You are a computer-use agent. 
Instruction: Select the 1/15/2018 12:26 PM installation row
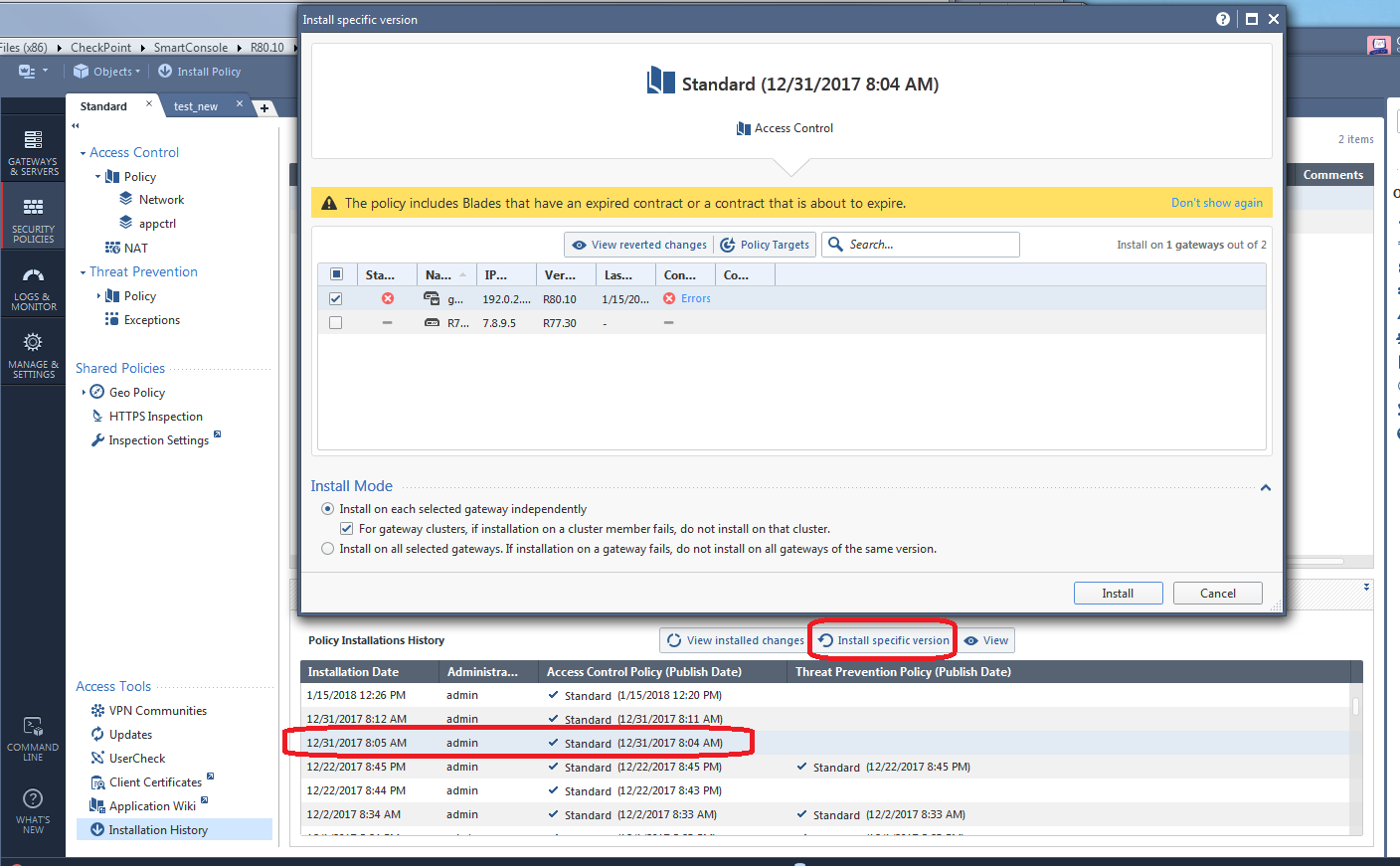point(825,695)
